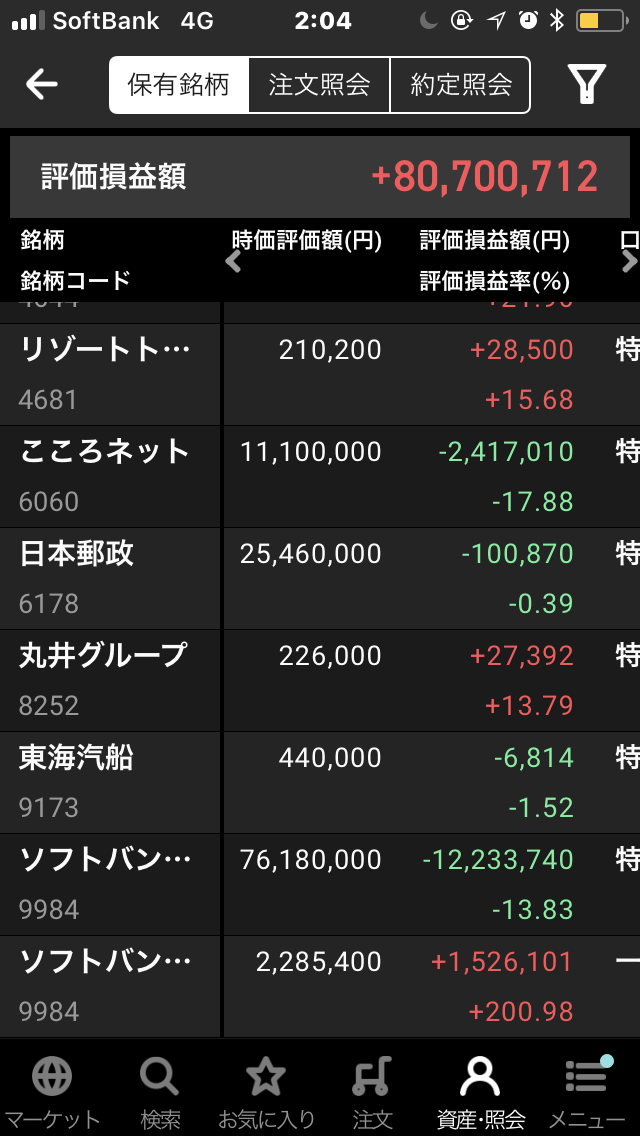Show previous columns with left chevron
The height and width of the screenshot is (1136, 640).
click(x=233, y=261)
